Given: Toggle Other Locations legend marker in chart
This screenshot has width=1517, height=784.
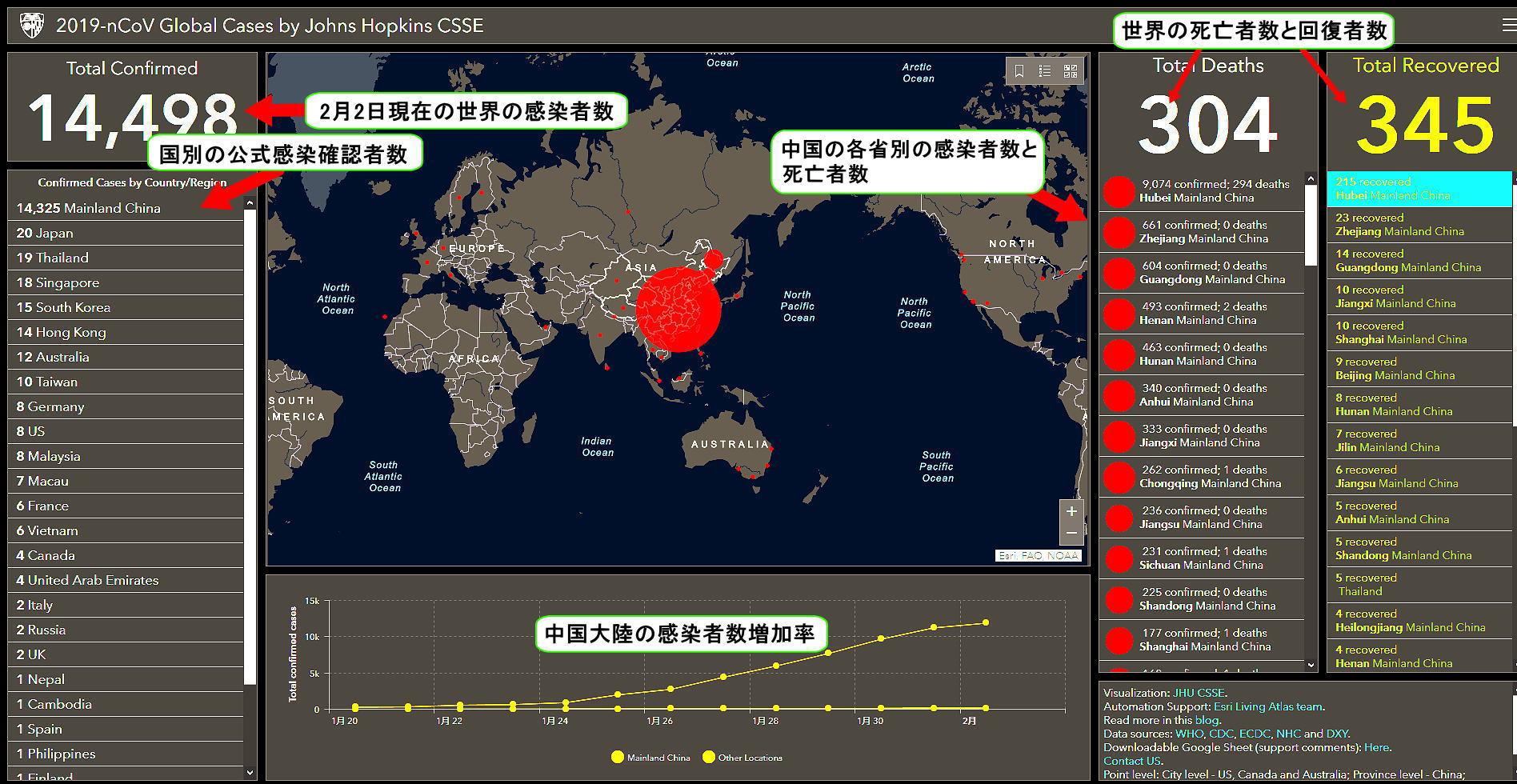Looking at the screenshot, I should coord(708,757).
